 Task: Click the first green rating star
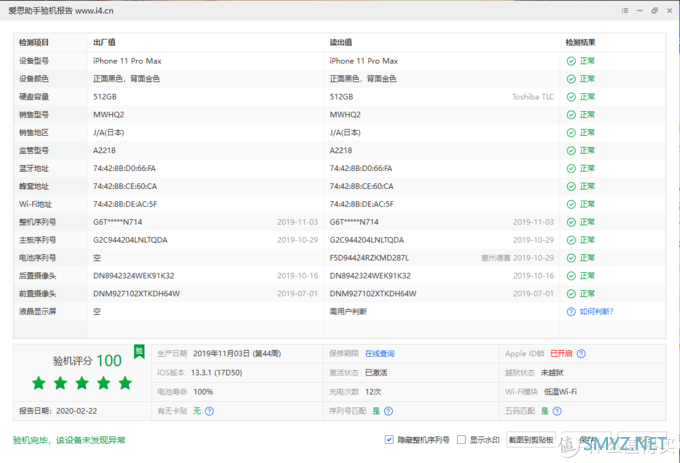pyautogui.click(x=39, y=383)
